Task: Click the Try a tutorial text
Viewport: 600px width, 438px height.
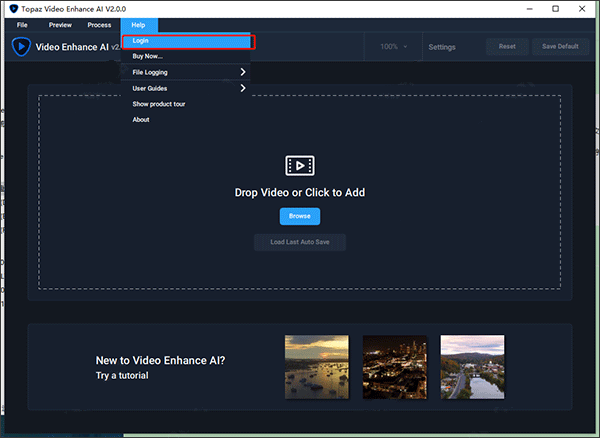Action: tap(122, 376)
